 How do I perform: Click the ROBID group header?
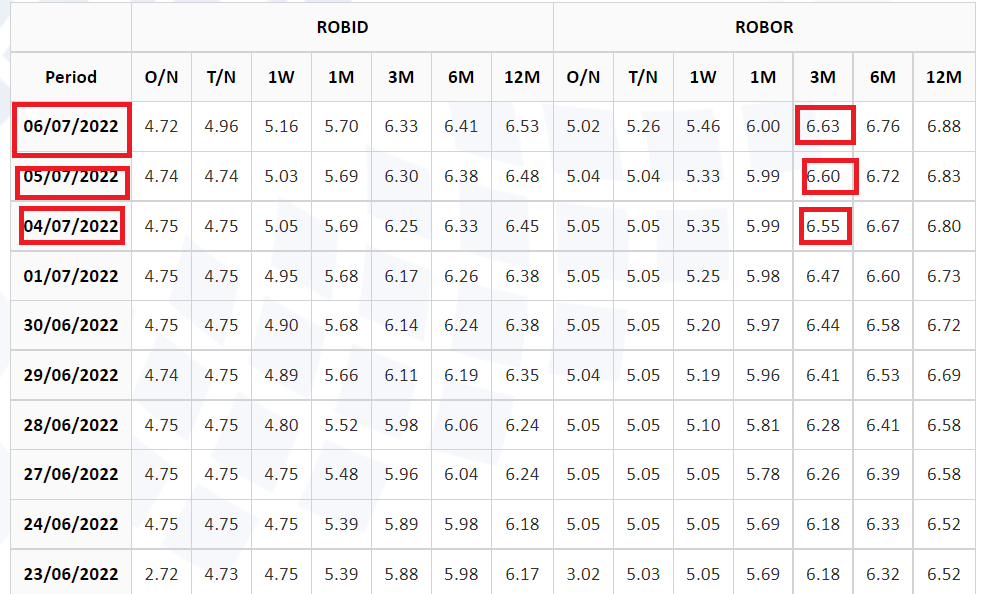pos(342,27)
